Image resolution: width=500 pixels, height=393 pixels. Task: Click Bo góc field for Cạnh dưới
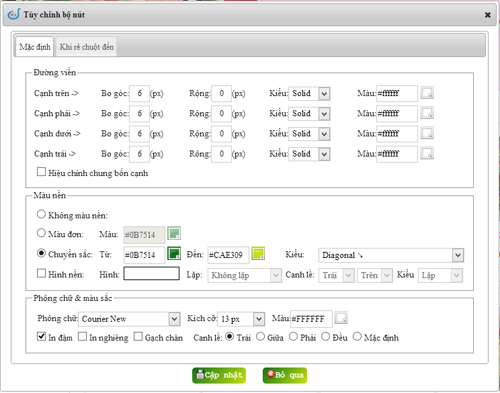click(139, 134)
